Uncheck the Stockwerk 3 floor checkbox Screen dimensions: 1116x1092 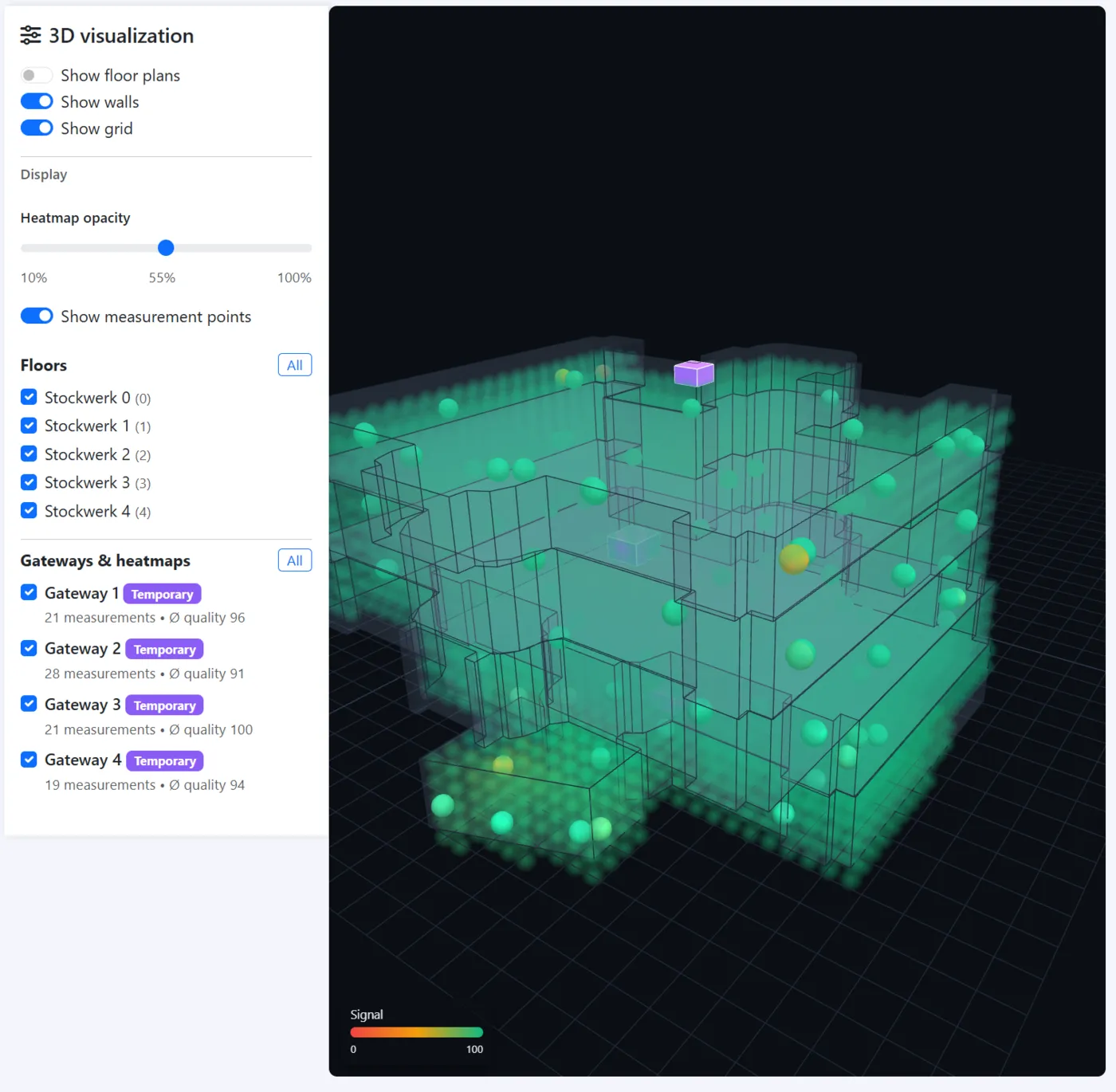(29, 482)
